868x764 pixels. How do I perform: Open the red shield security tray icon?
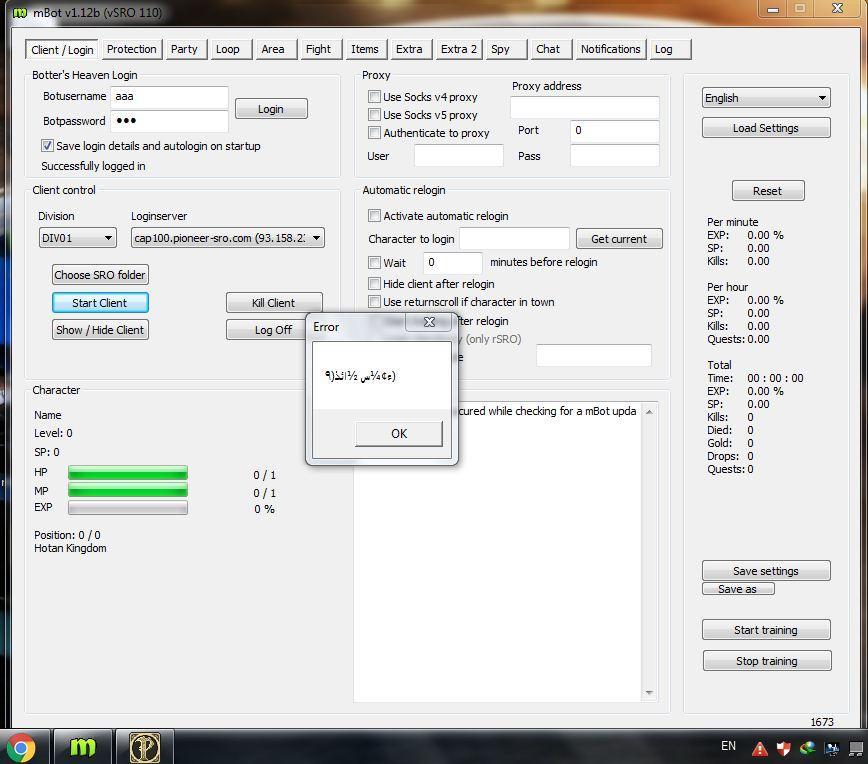click(x=783, y=749)
